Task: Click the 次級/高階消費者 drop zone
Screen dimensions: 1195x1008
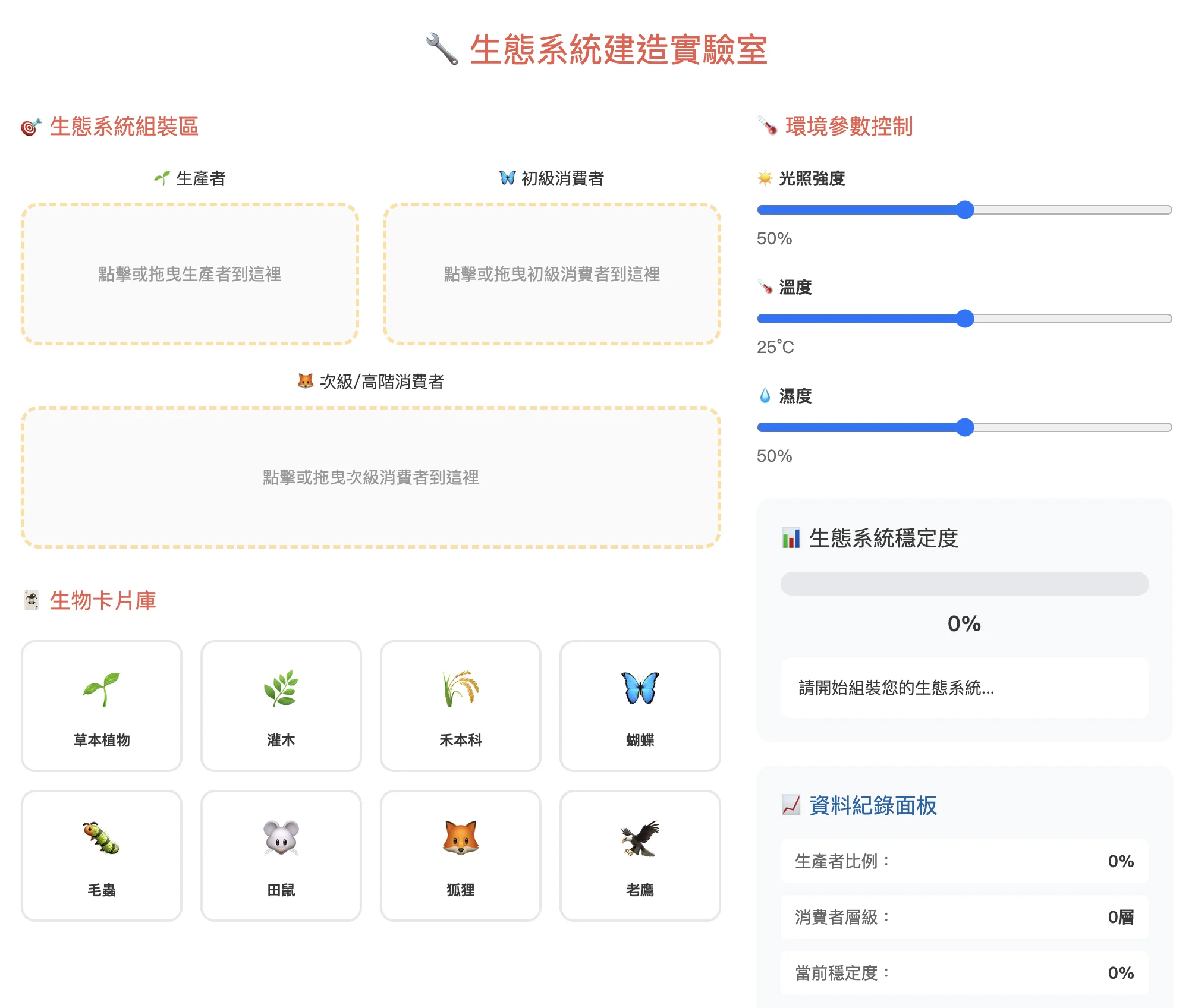Action: pyautogui.click(x=371, y=477)
